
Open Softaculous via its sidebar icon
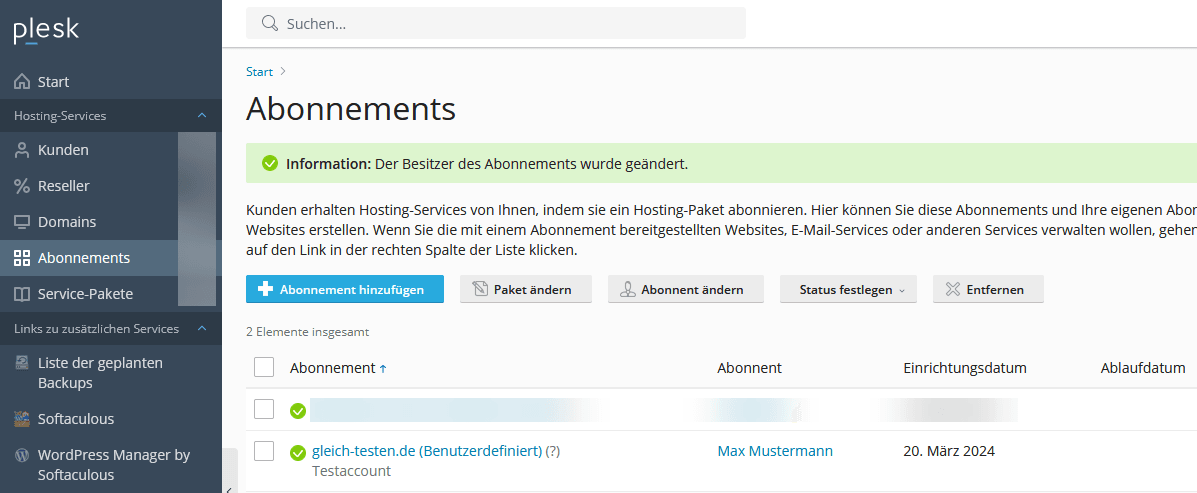pos(22,419)
